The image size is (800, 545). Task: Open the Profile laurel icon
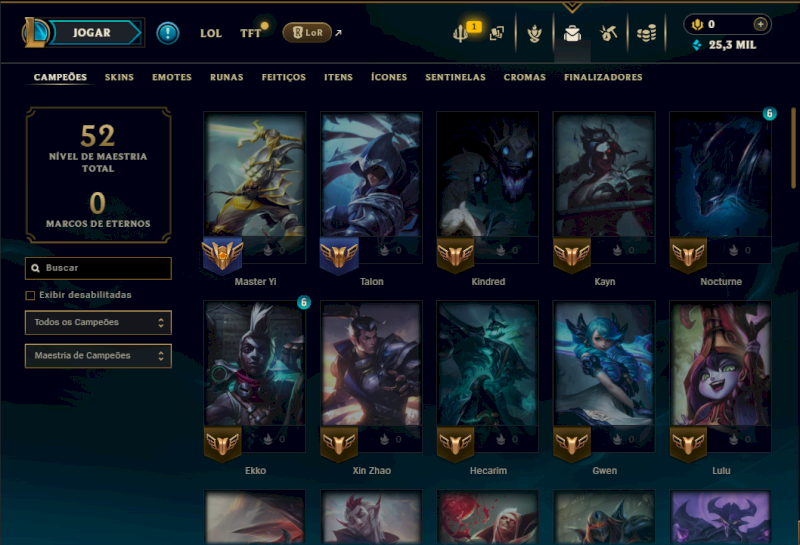coord(534,34)
